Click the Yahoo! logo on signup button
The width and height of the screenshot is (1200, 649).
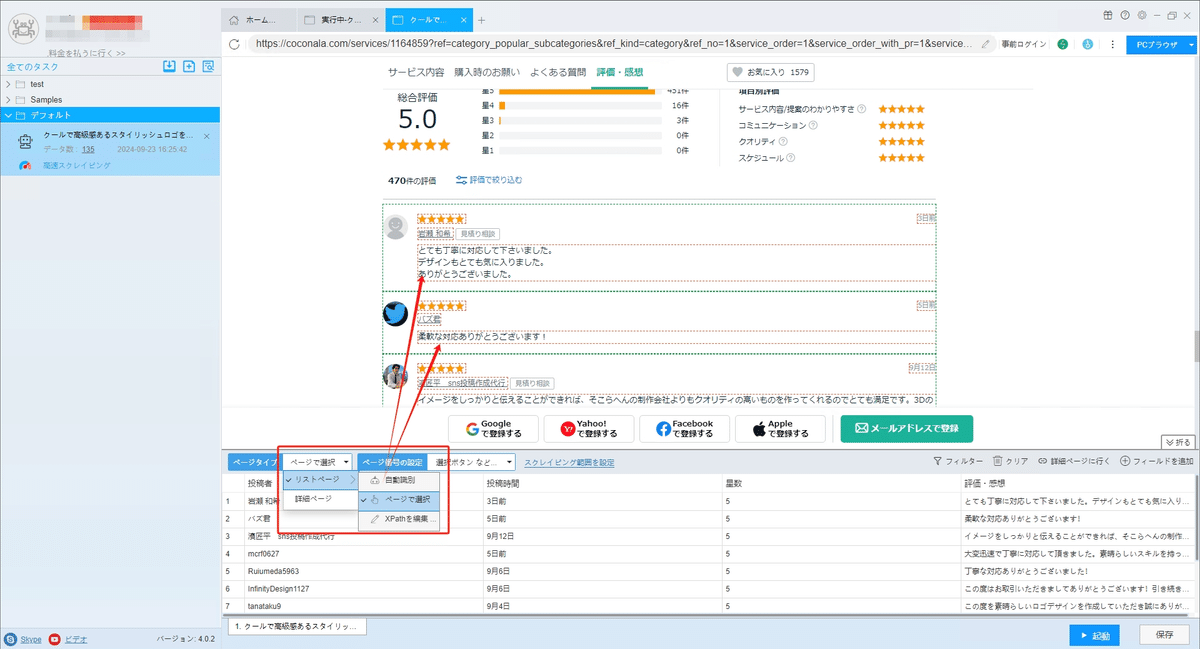[568, 429]
